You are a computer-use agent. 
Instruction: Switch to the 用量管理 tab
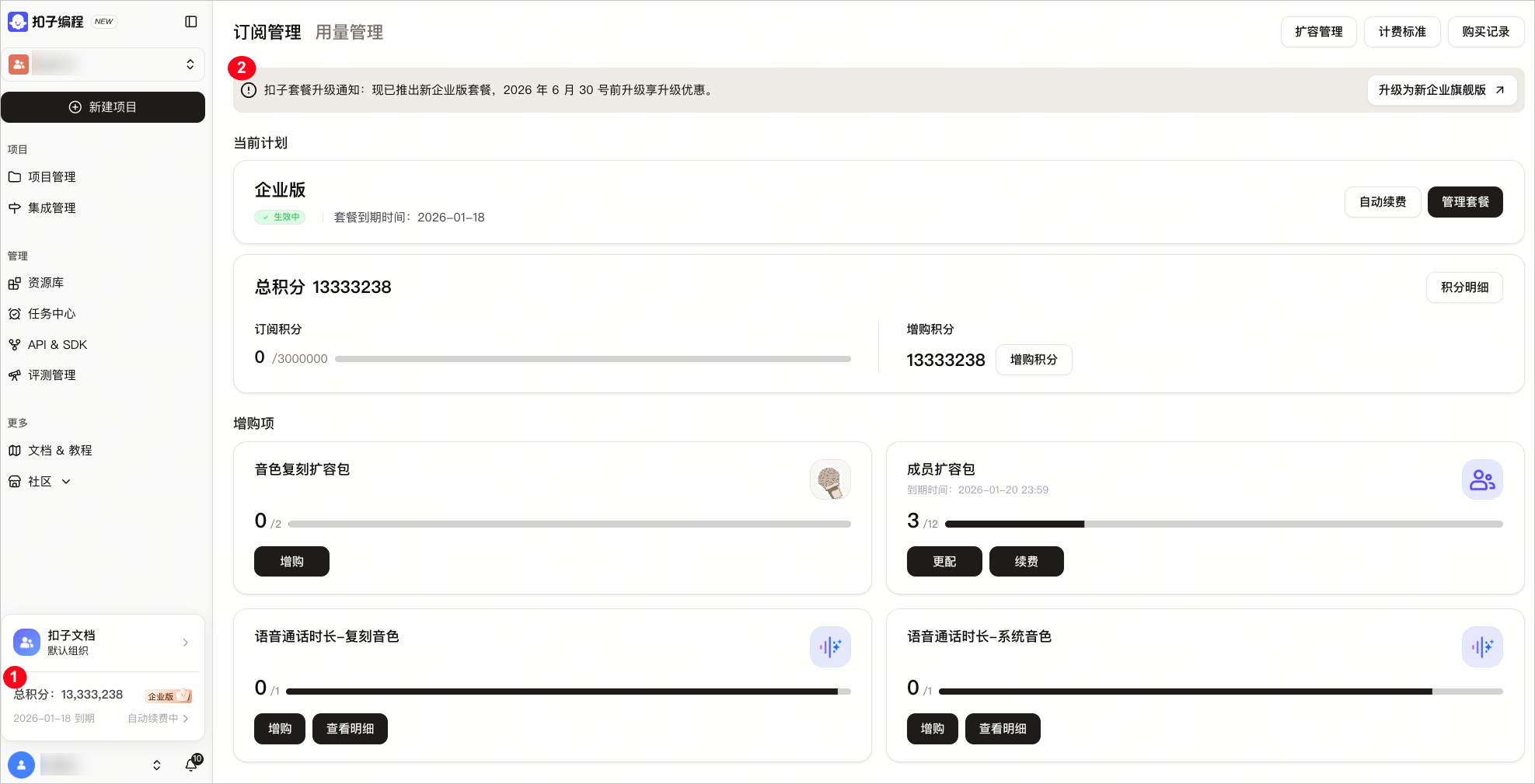click(x=349, y=32)
